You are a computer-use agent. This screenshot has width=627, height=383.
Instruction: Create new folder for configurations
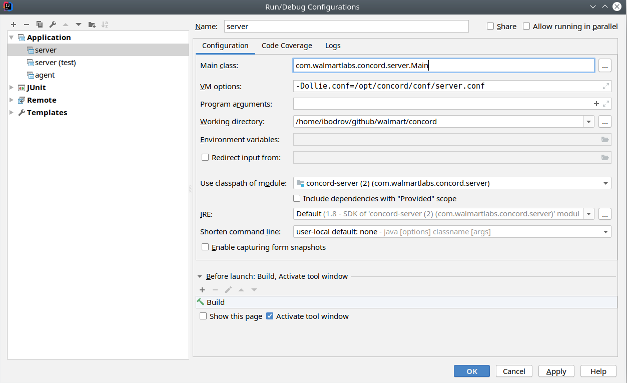click(92, 25)
